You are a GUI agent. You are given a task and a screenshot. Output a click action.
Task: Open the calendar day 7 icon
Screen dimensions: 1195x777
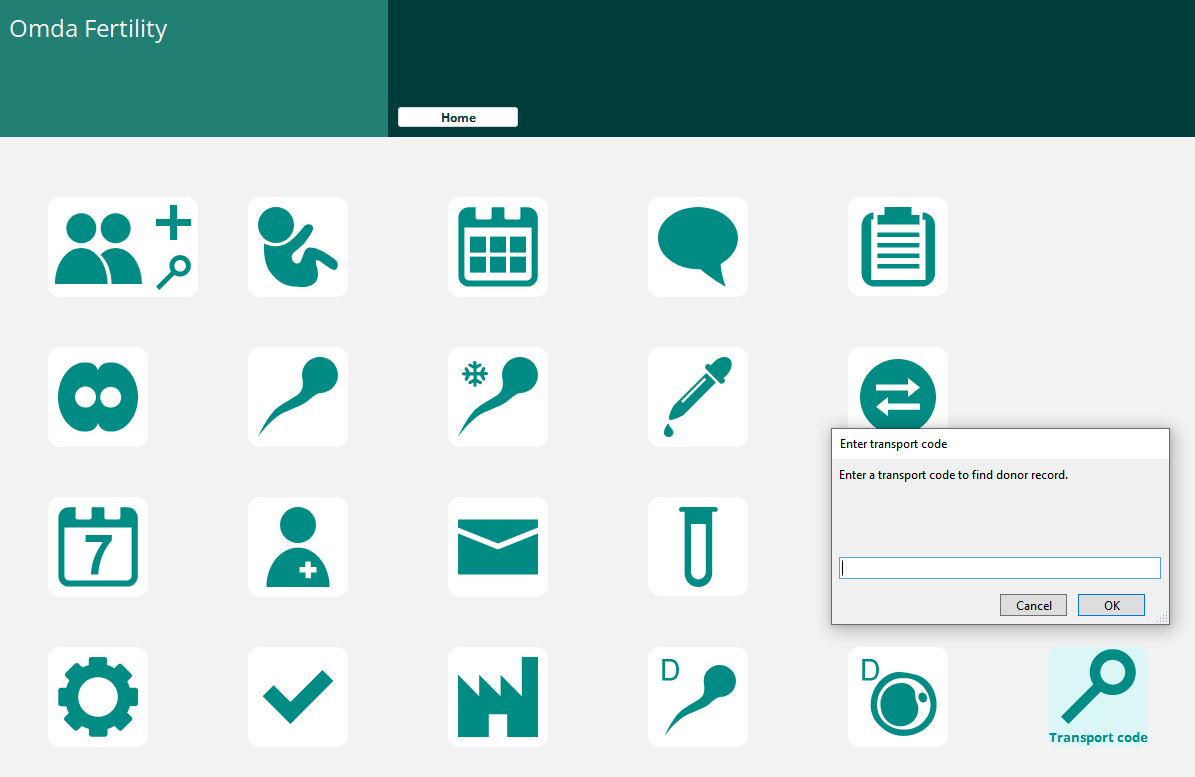point(98,547)
